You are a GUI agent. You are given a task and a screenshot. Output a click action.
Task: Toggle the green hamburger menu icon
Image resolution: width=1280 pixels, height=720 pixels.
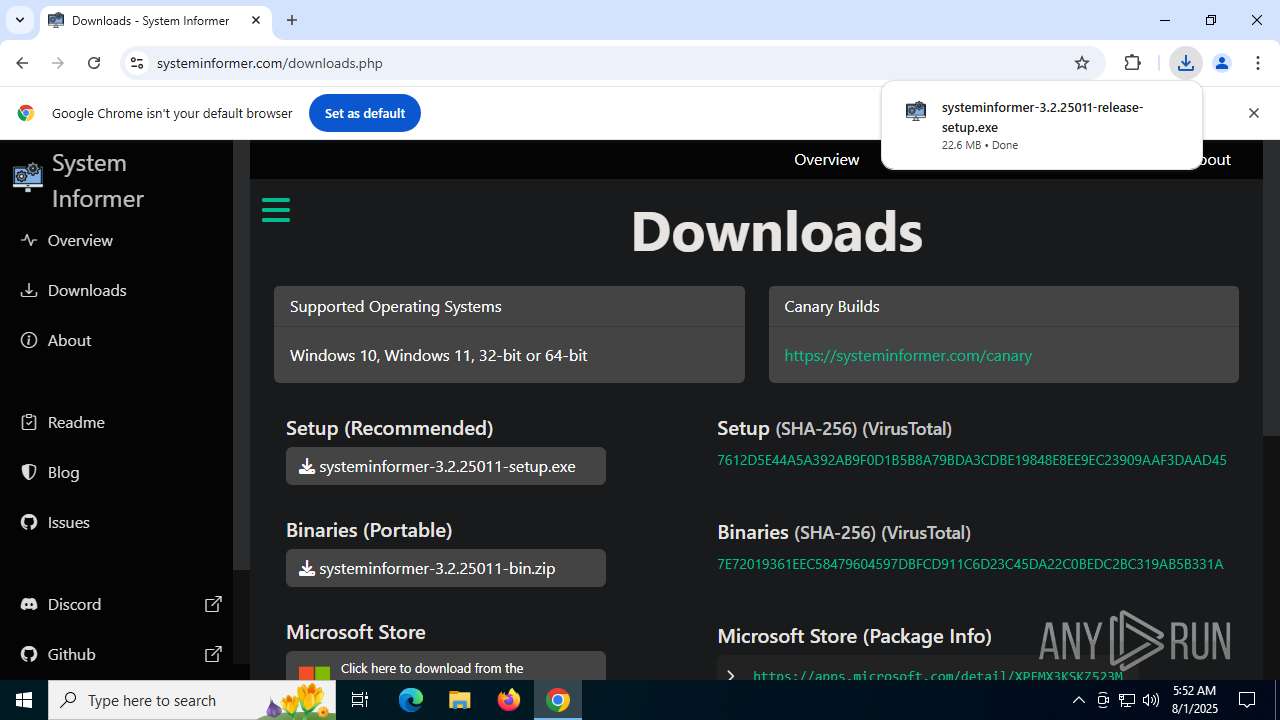pos(276,210)
